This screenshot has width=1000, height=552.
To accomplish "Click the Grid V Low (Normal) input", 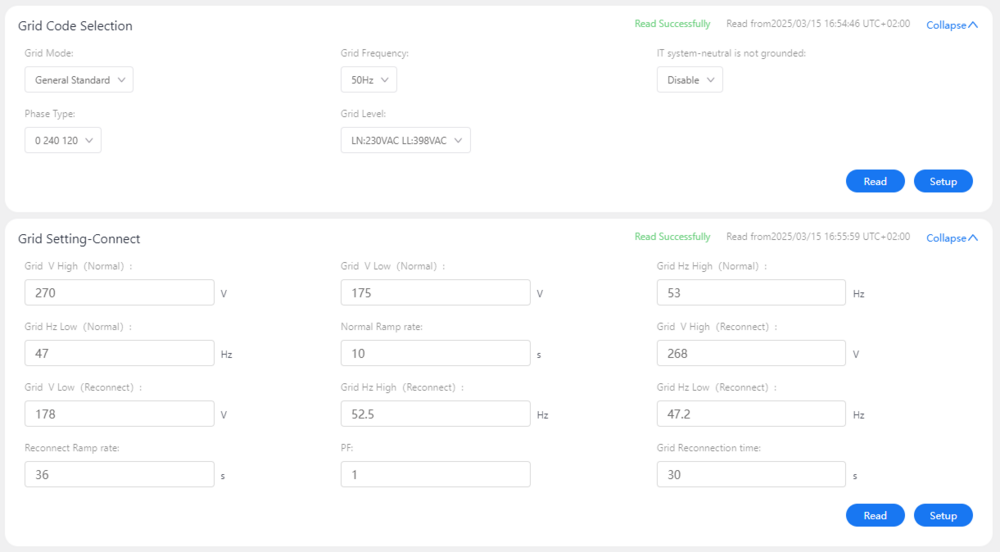I will tap(435, 293).
